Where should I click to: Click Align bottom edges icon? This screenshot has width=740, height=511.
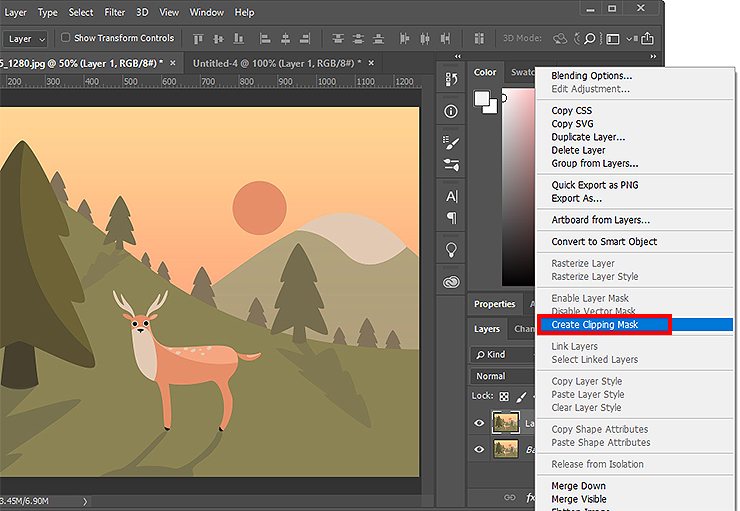pyautogui.click(x=239, y=39)
